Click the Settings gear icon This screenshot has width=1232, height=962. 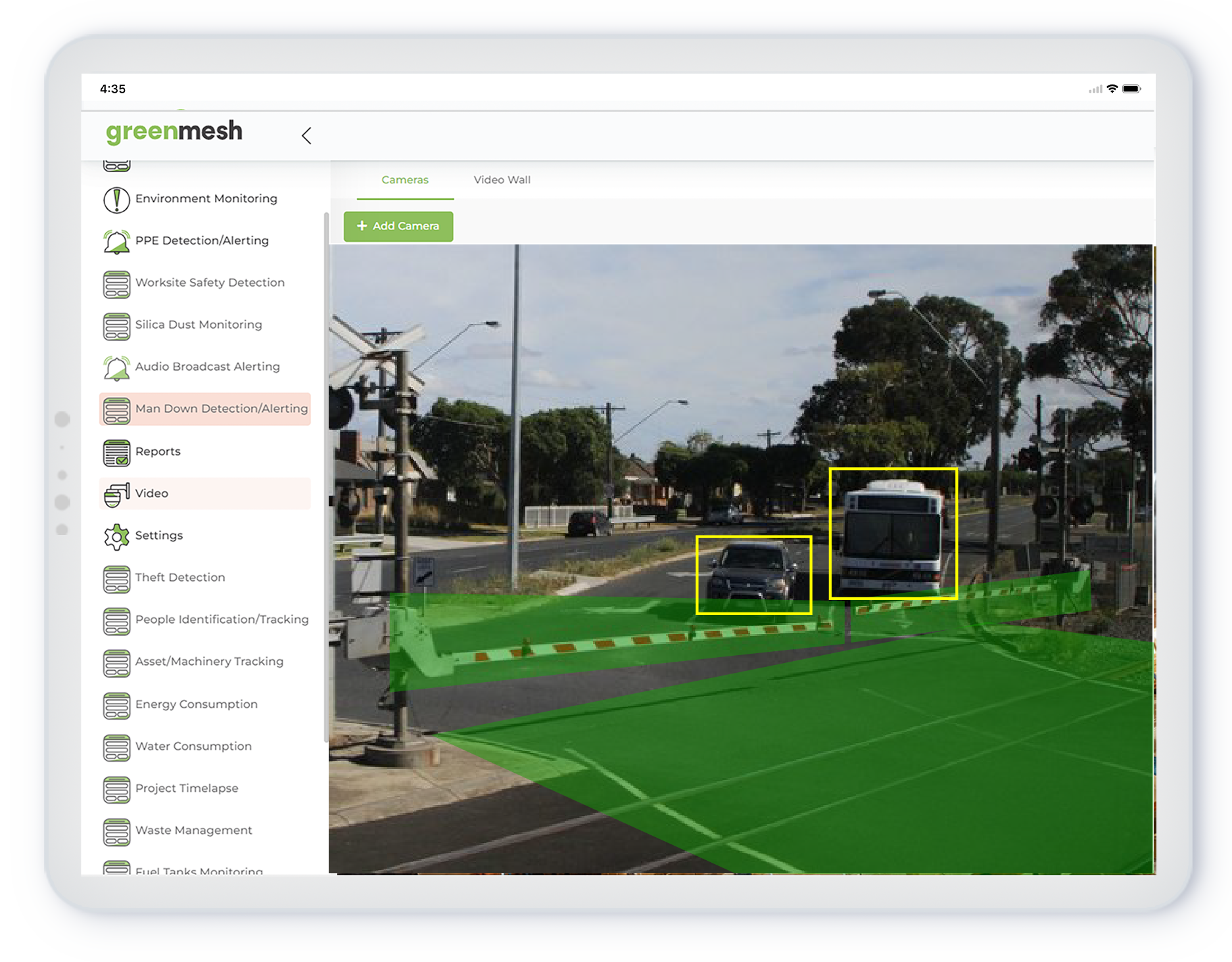click(116, 536)
